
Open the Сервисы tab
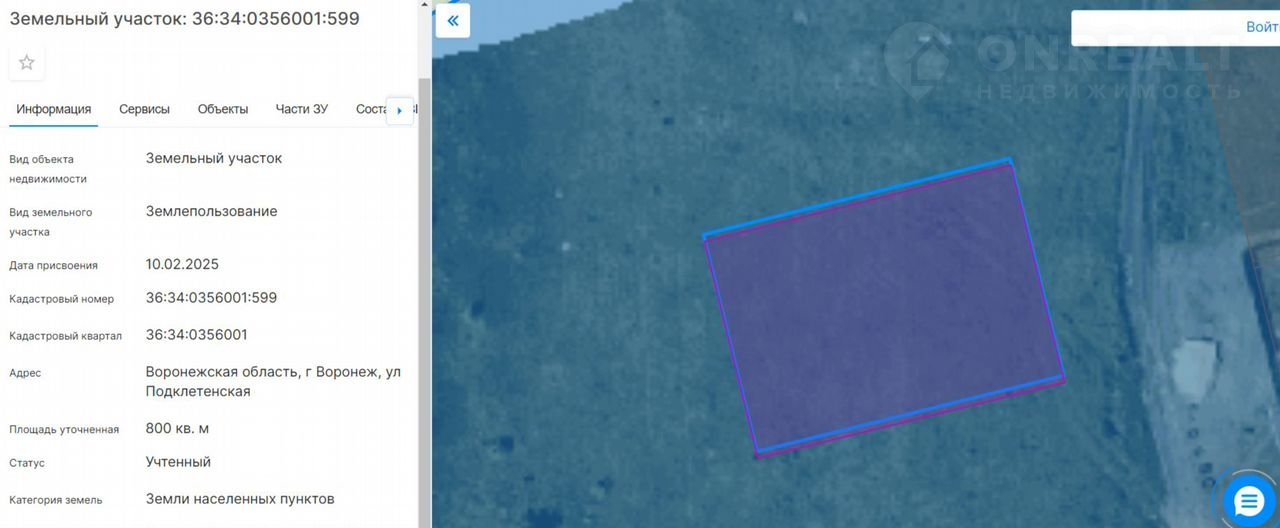144,109
